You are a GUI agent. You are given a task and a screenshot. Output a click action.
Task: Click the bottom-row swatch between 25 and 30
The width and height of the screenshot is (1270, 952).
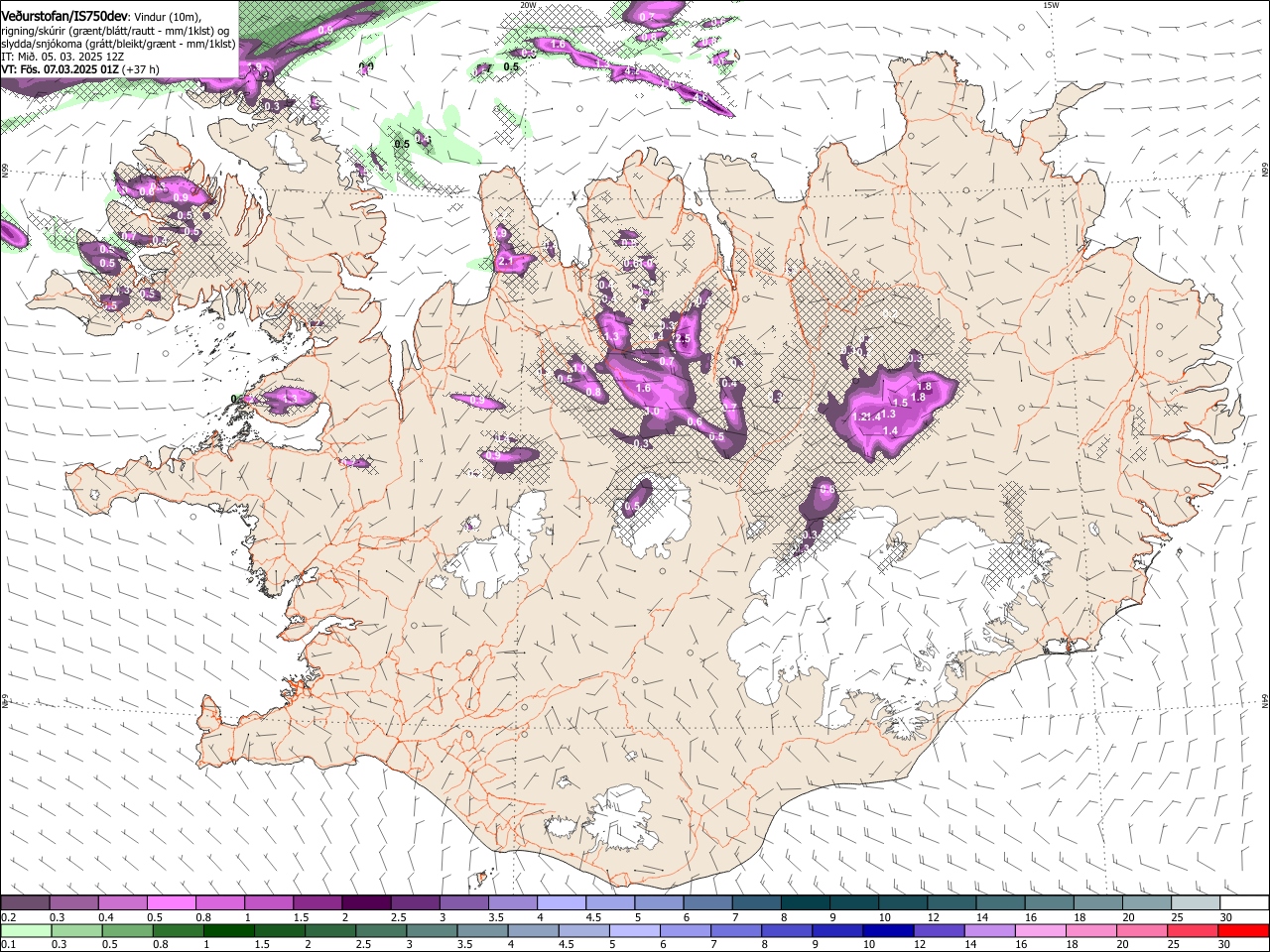[x=1194, y=930]
